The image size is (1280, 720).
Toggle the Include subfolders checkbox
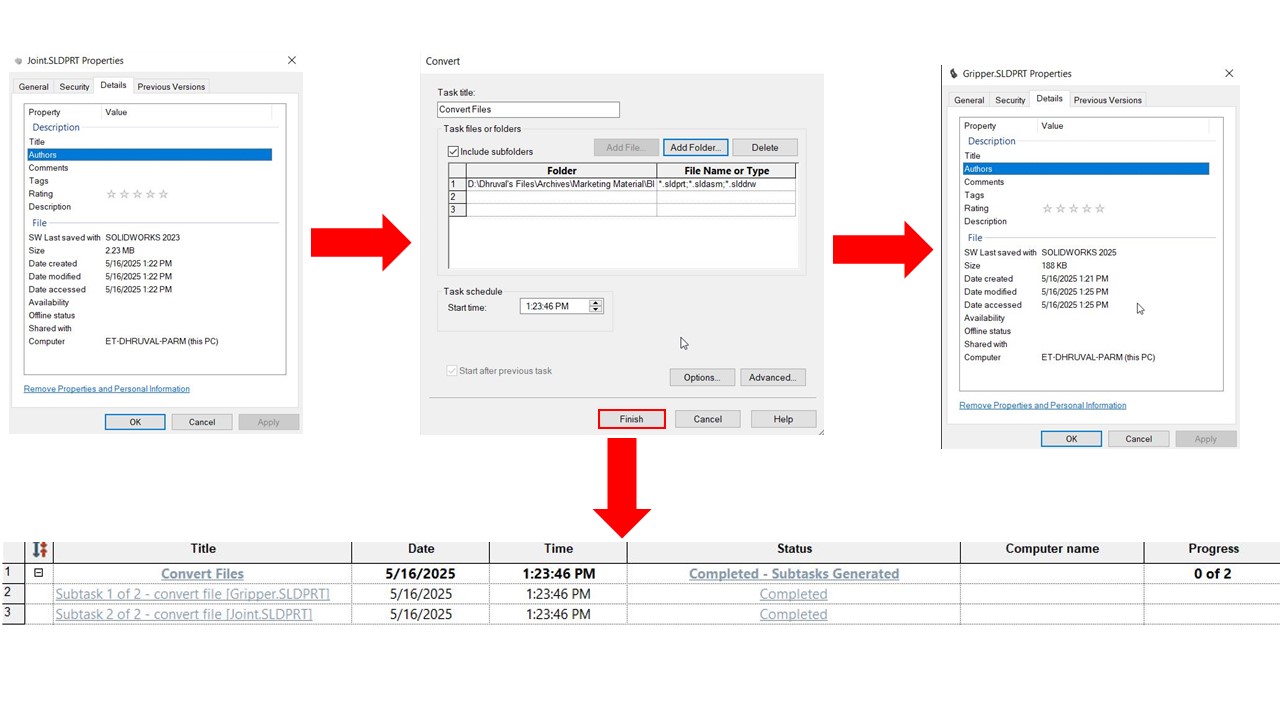[453, 152]
